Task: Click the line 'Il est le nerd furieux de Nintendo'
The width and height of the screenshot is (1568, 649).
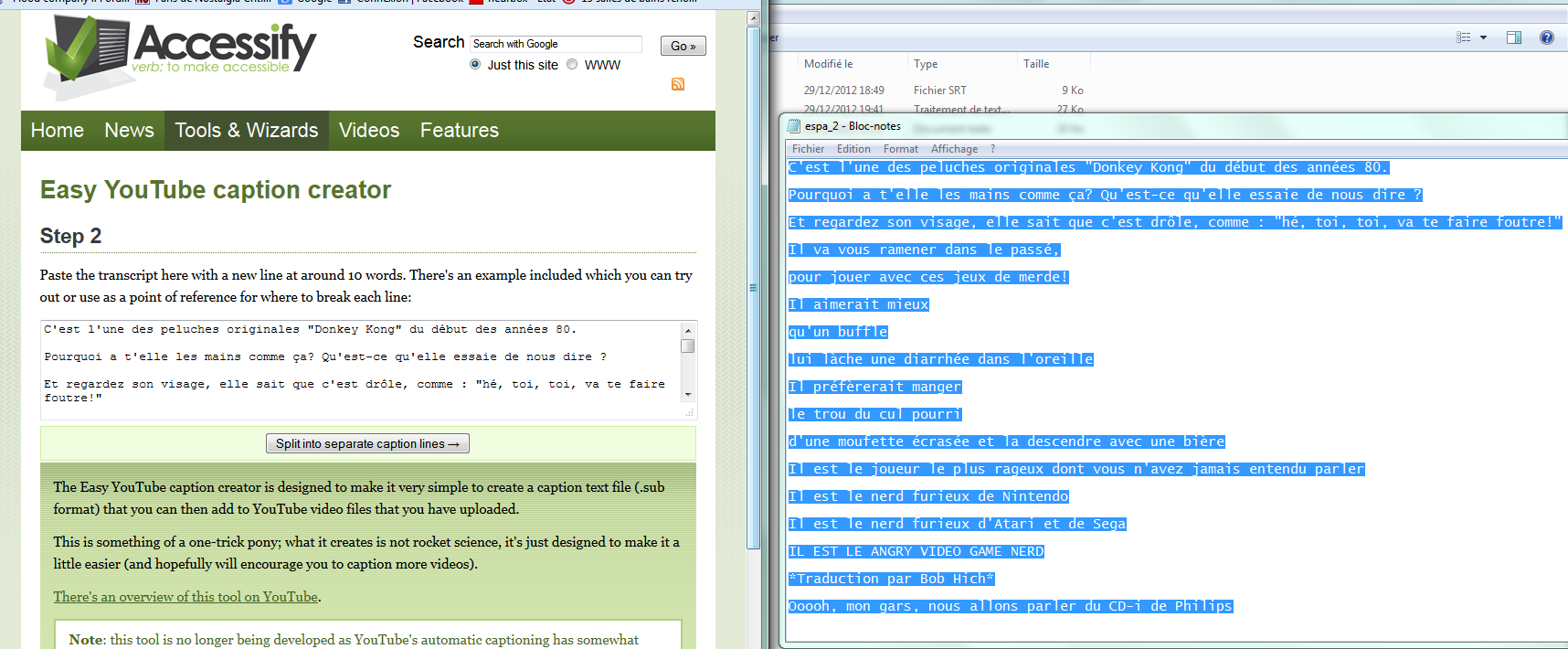Action: coord(928,496)
